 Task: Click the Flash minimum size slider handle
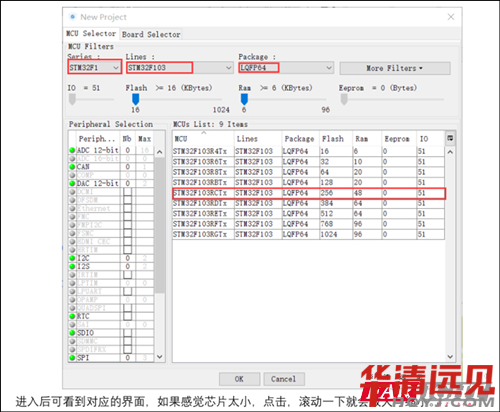136,99
